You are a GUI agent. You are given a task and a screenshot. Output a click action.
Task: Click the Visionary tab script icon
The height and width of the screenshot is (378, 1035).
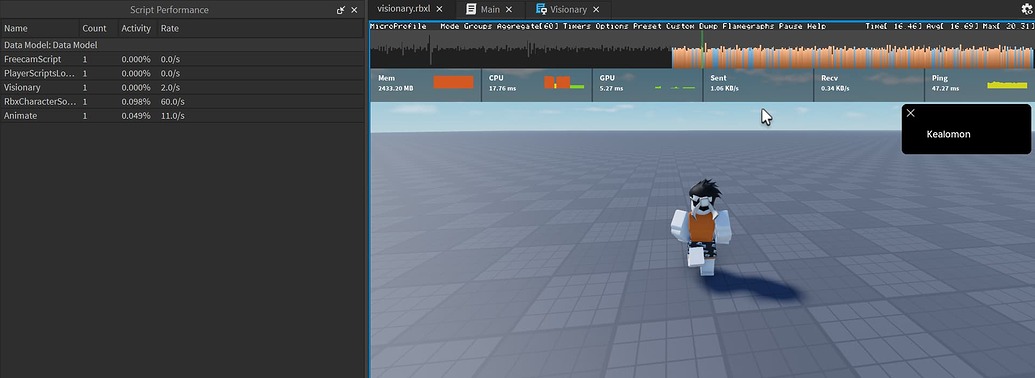[541, 9]
